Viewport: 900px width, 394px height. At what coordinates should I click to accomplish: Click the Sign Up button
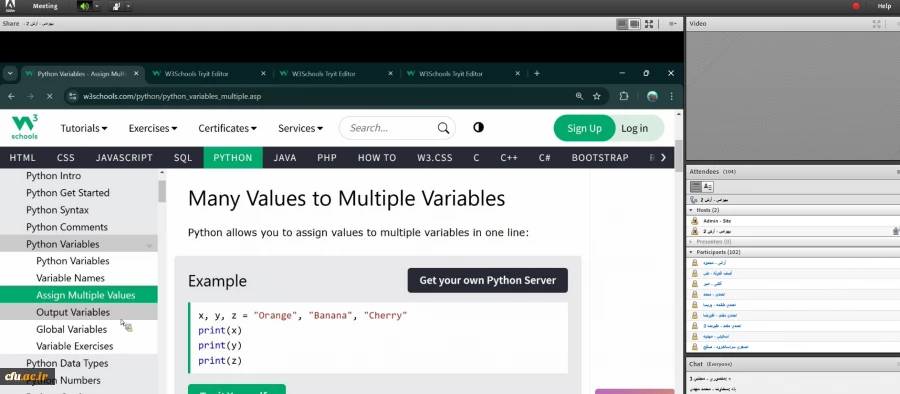(584, 128)
